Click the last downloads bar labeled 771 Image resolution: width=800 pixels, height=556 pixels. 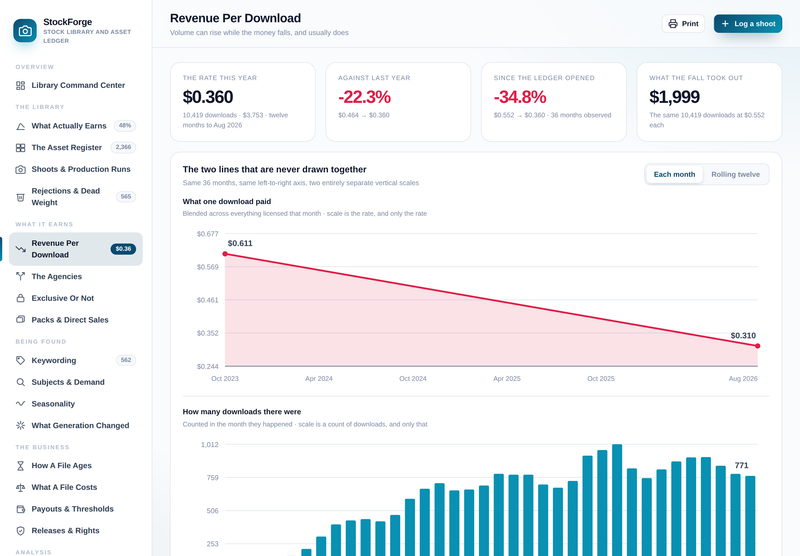tap(750, 516)
